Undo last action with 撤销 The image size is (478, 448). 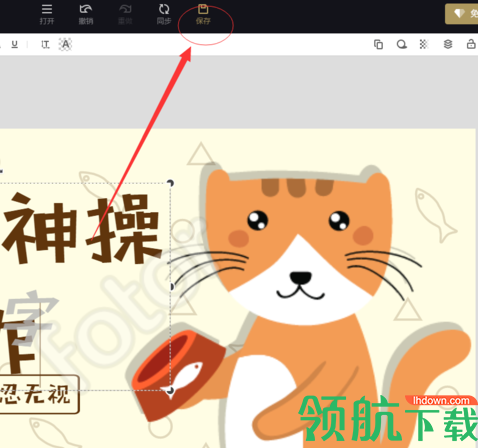[x=86, y=14]
